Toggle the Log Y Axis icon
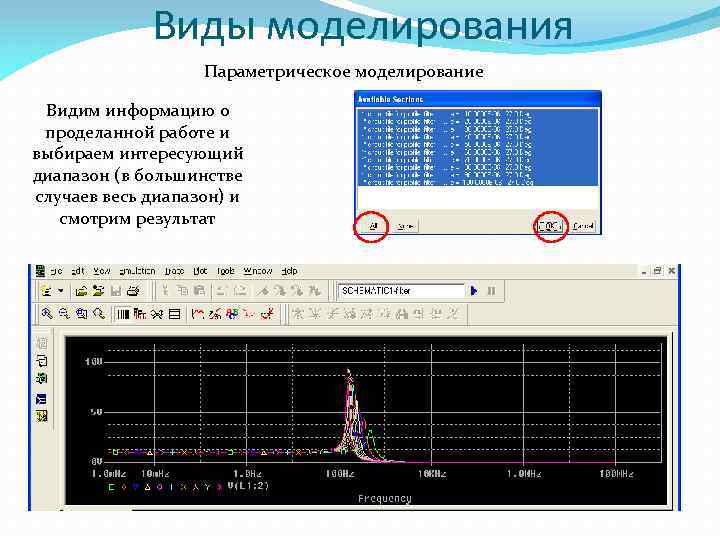720x540 pixels. (174, 314)
